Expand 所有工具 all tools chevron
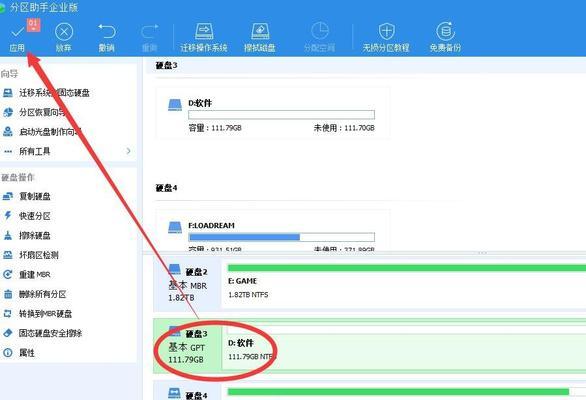 coord(129,151)
